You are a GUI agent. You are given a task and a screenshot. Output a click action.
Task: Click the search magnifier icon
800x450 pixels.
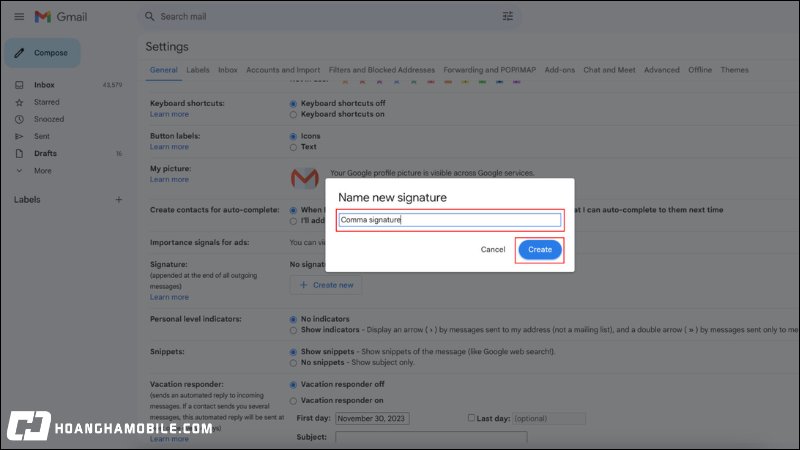149,16
